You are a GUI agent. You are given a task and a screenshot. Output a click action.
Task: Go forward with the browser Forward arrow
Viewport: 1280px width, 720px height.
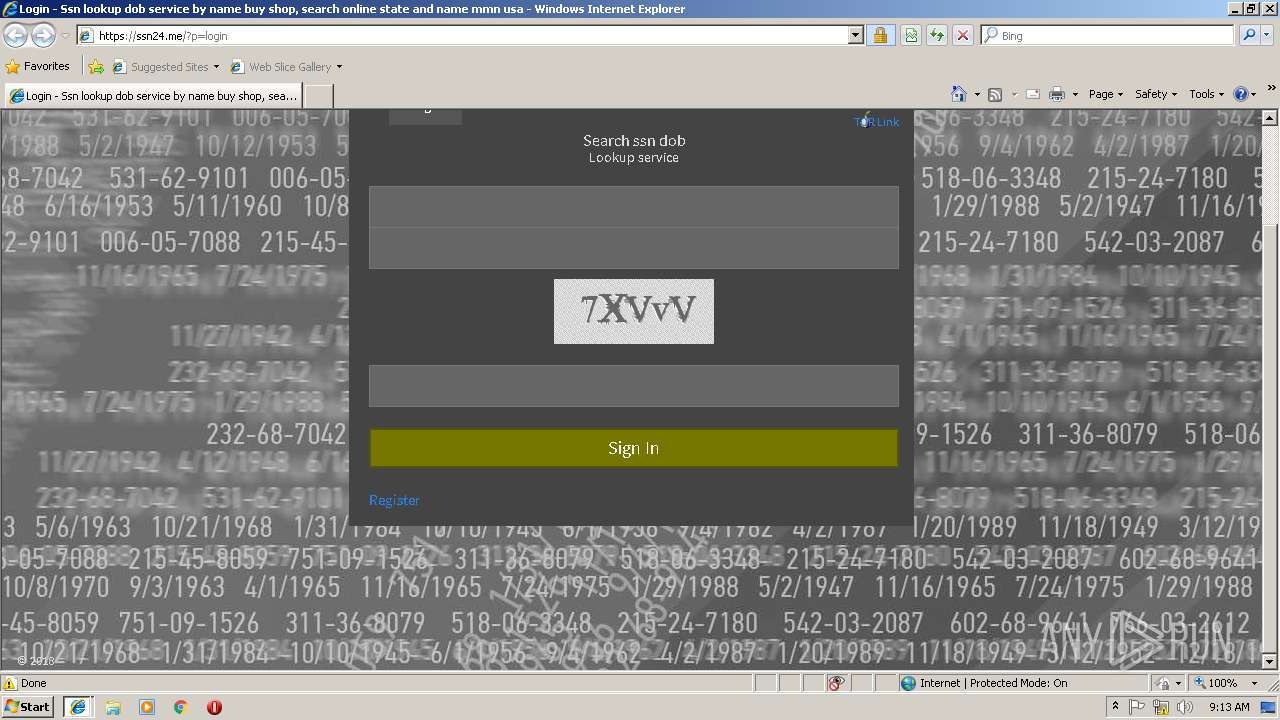[x=43, y=36]
